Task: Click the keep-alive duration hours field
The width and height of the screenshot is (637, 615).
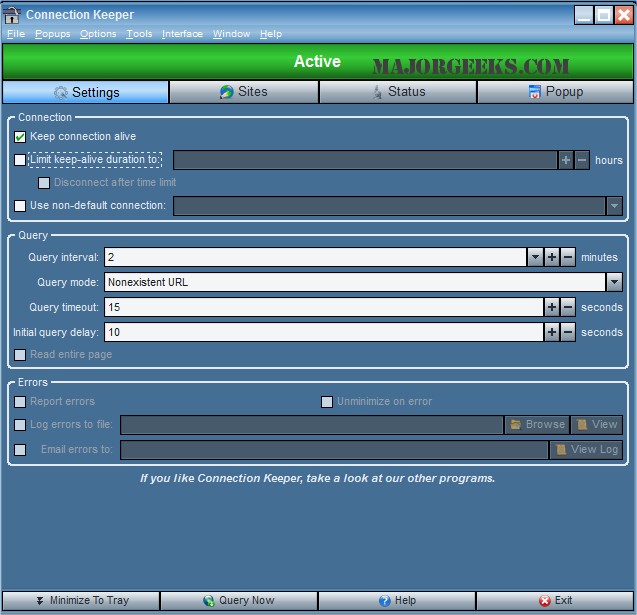Action: click(x=365, y=160)
